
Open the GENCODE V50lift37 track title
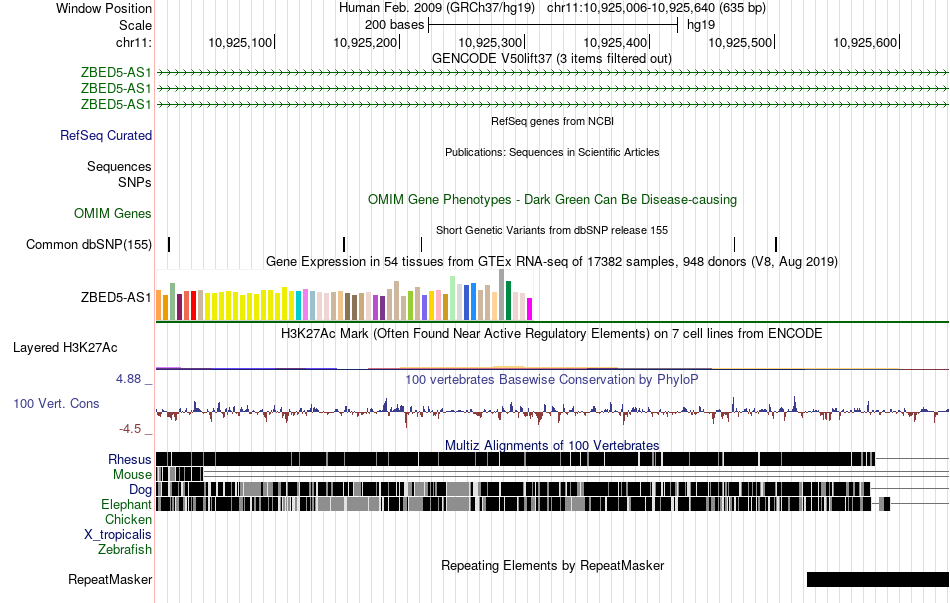552,59
